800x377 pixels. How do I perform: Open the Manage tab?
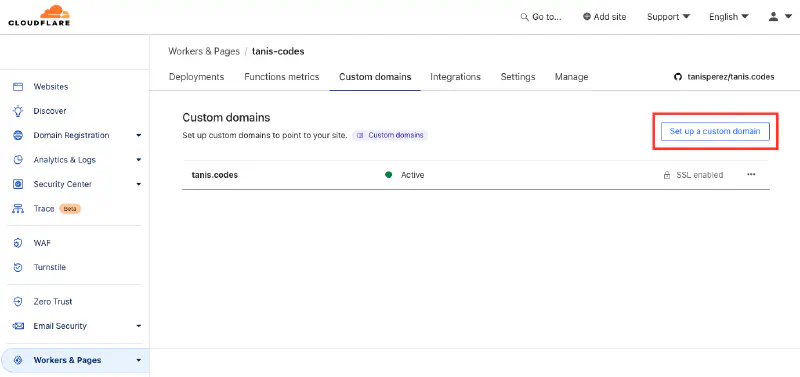[x=571, y=77]
